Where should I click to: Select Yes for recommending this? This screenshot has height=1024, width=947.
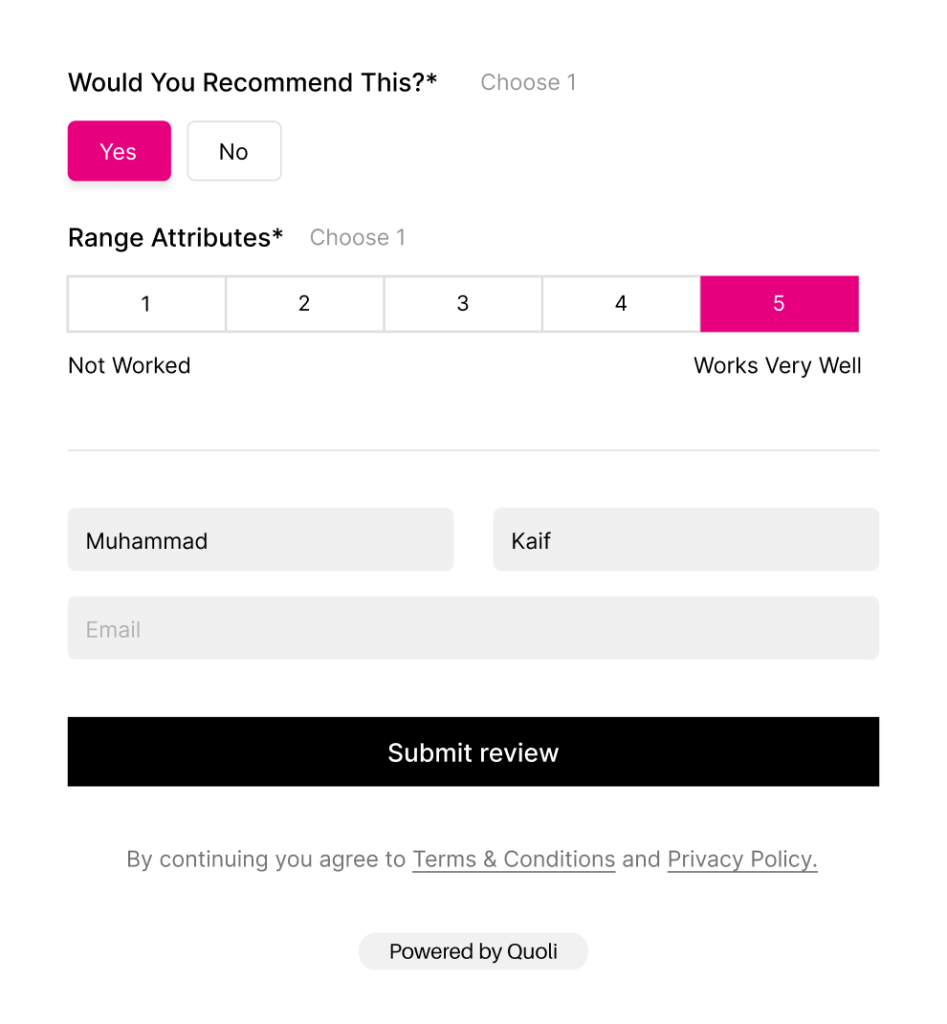pyautogui.click(x=119, y=151)
